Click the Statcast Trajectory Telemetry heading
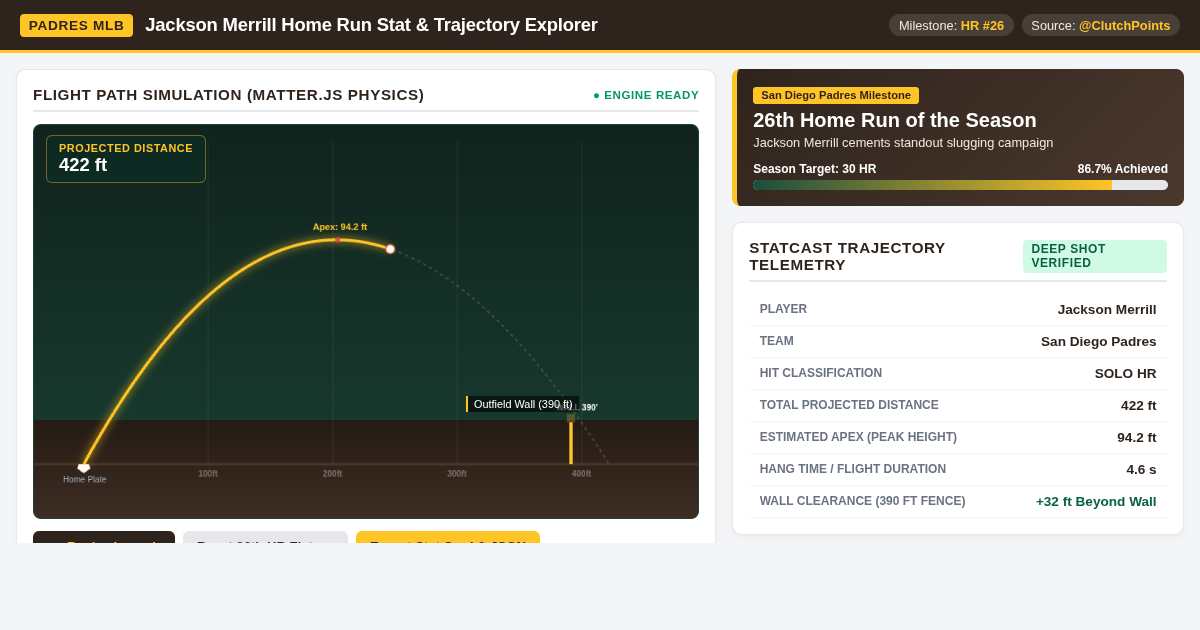This screenshot has height=630, width=1200. (x=848, y=256)
